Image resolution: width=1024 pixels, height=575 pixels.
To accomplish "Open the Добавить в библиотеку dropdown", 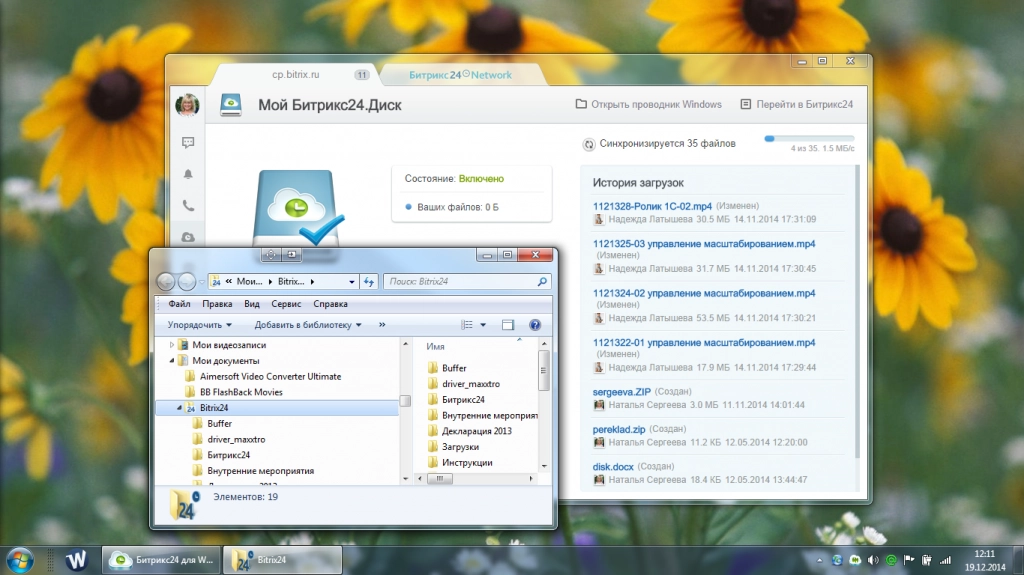I will coord(308,325).
